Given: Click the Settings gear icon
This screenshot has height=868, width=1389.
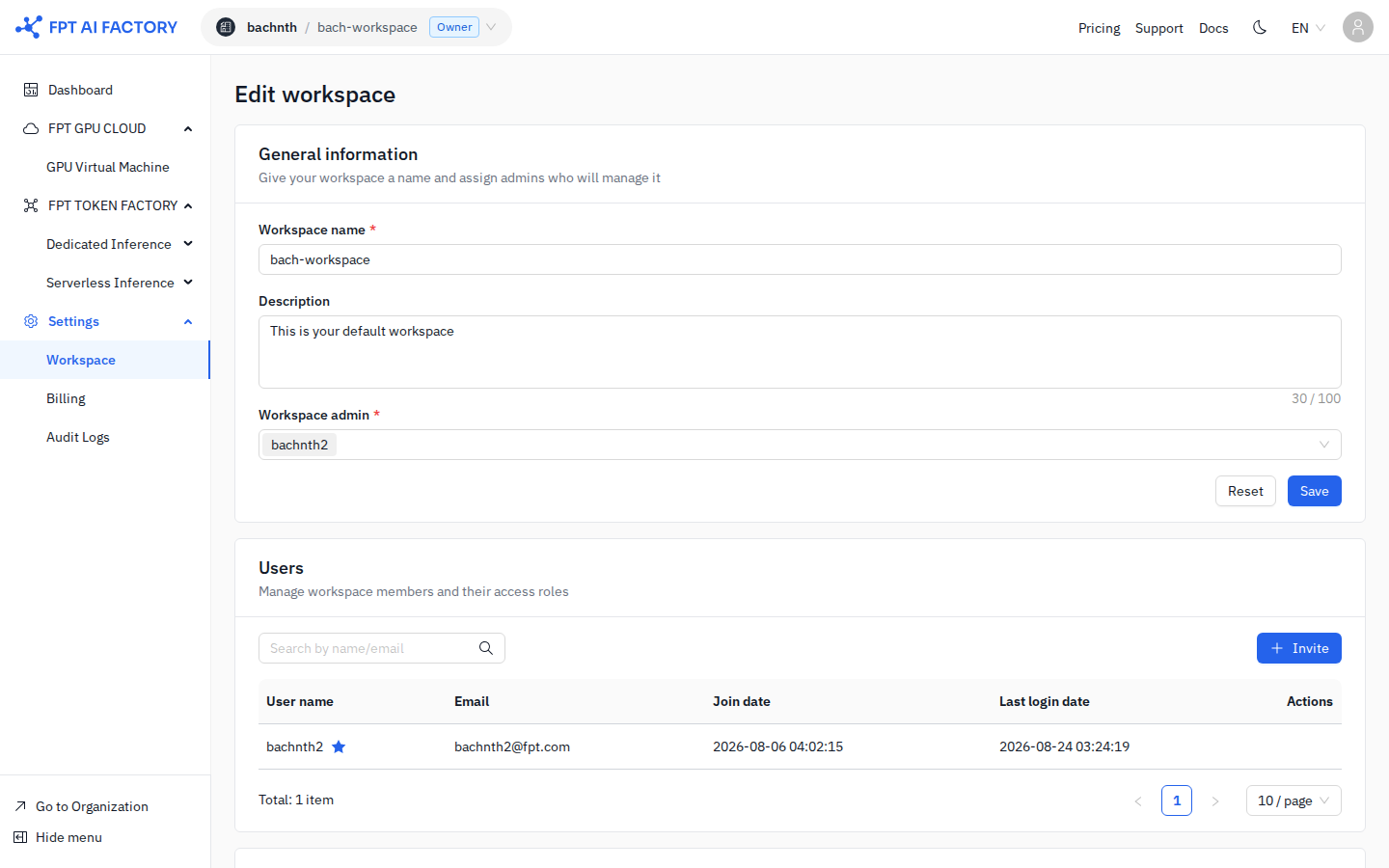Looking at the screenshot, I should pos(31,321).
